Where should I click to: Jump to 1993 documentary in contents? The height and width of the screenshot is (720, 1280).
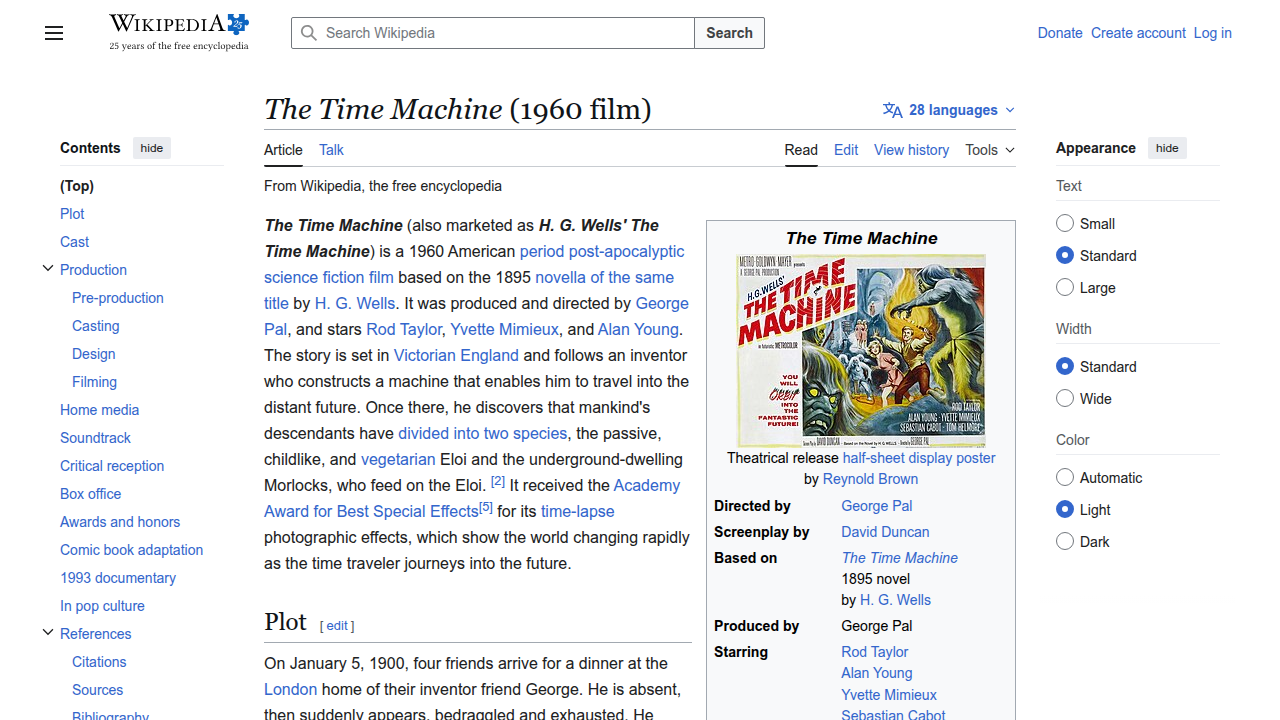click(x=118, y=578)
